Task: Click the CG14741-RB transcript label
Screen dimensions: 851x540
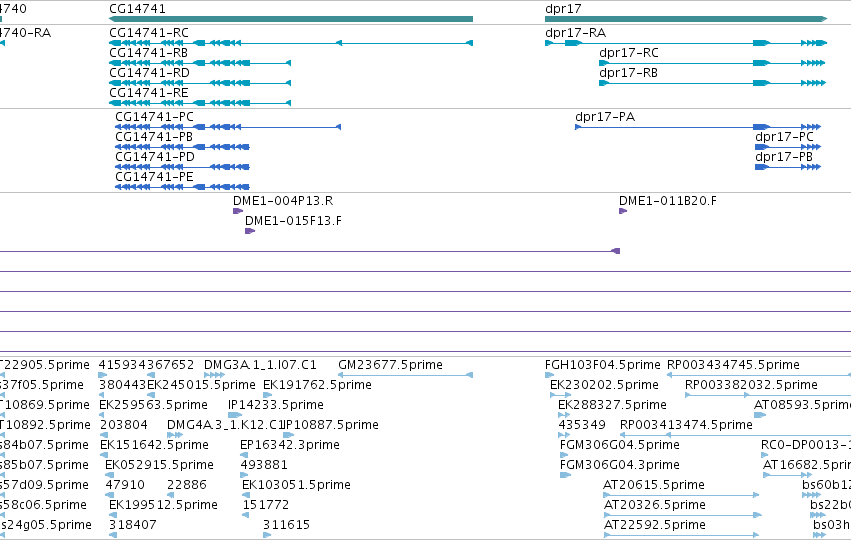Action: tap(148, 53)
